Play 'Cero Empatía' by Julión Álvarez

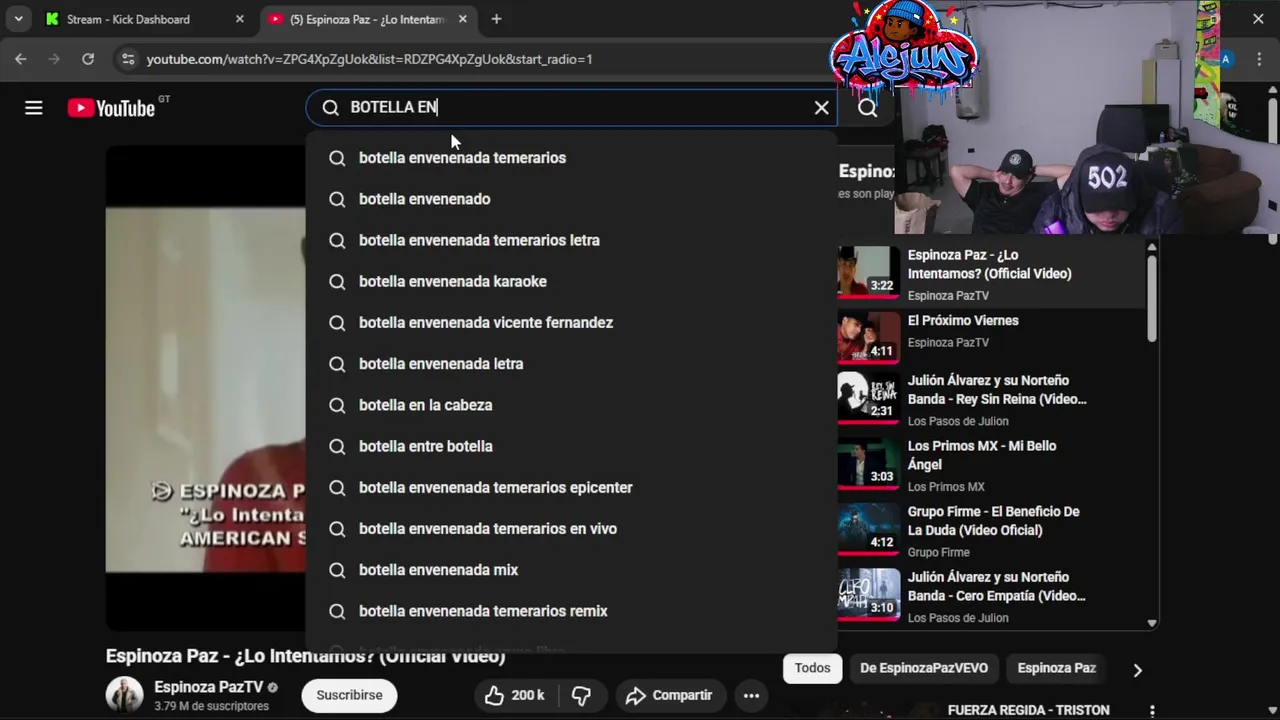tap(990, 596)
